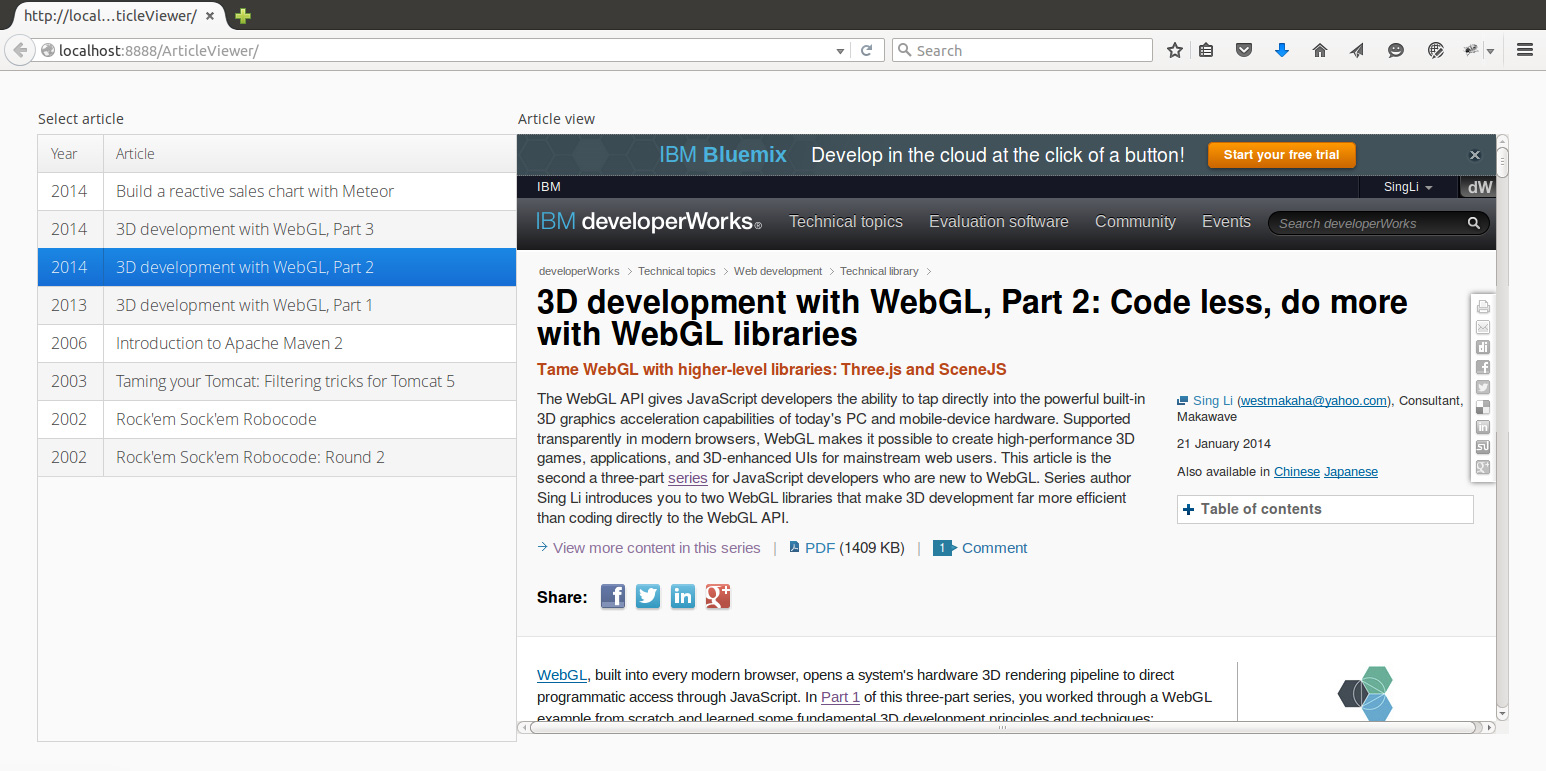Viewport: 1546px width, 771px height.
Task: Click the paper plane share icon
Action: [1357, 50]
